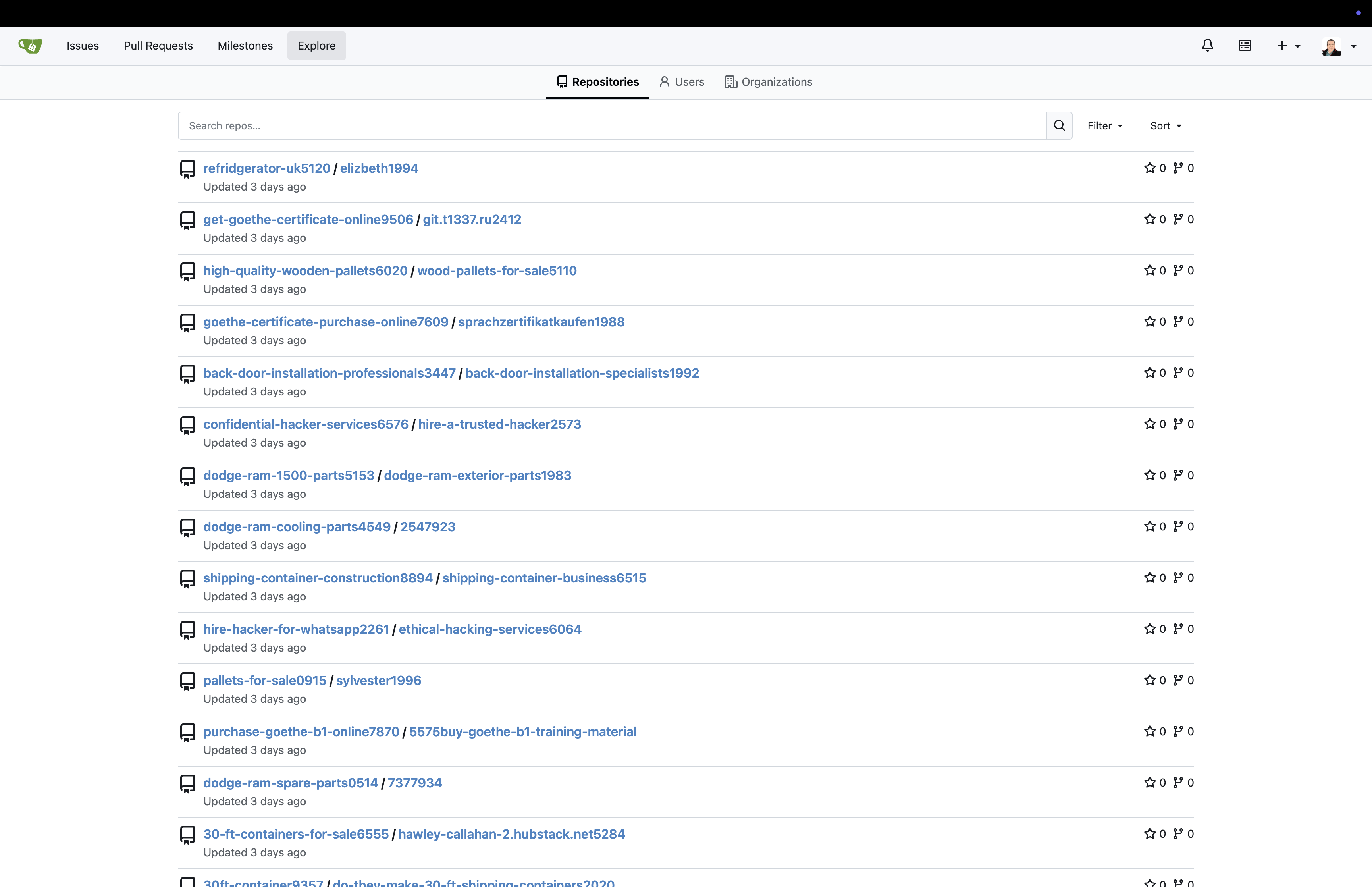Click the star icon on refridgerator-uk5120
This screenshot has height=887, width=1372.
[1149, 168]
